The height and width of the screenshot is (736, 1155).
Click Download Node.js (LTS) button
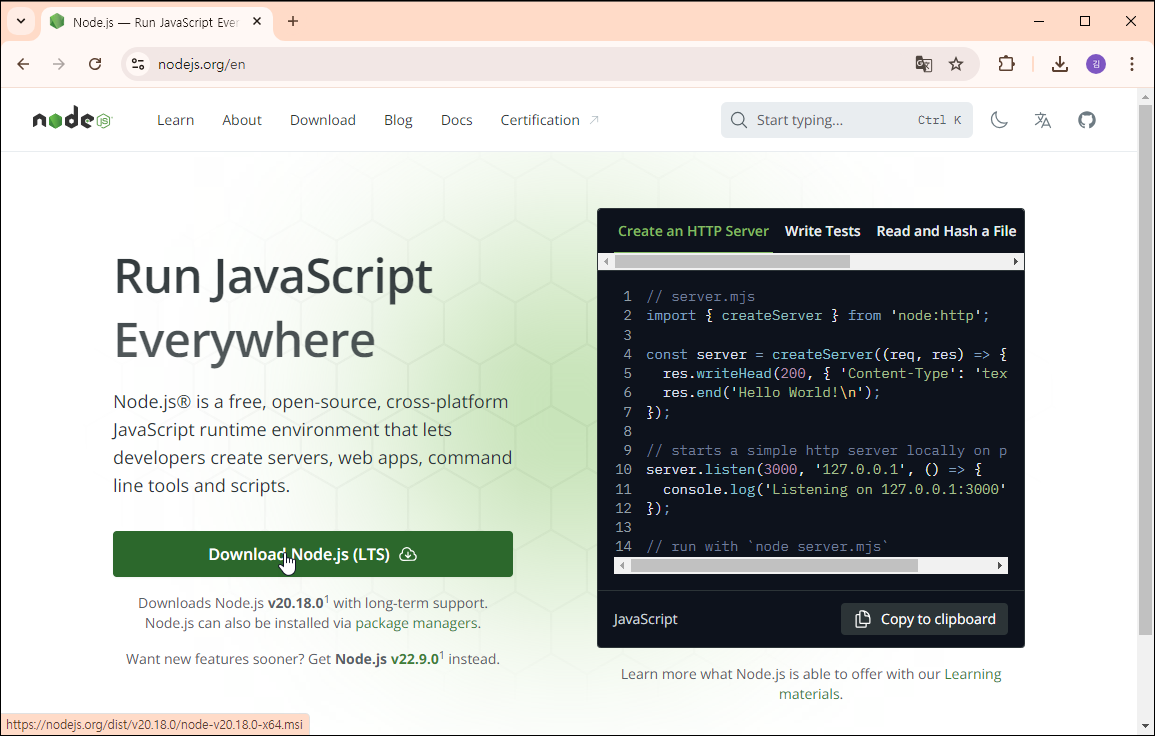tap(312, 554)
